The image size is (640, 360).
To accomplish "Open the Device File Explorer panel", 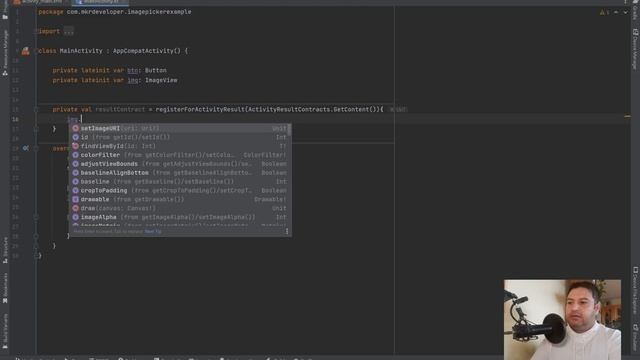I will coord(635,291).
